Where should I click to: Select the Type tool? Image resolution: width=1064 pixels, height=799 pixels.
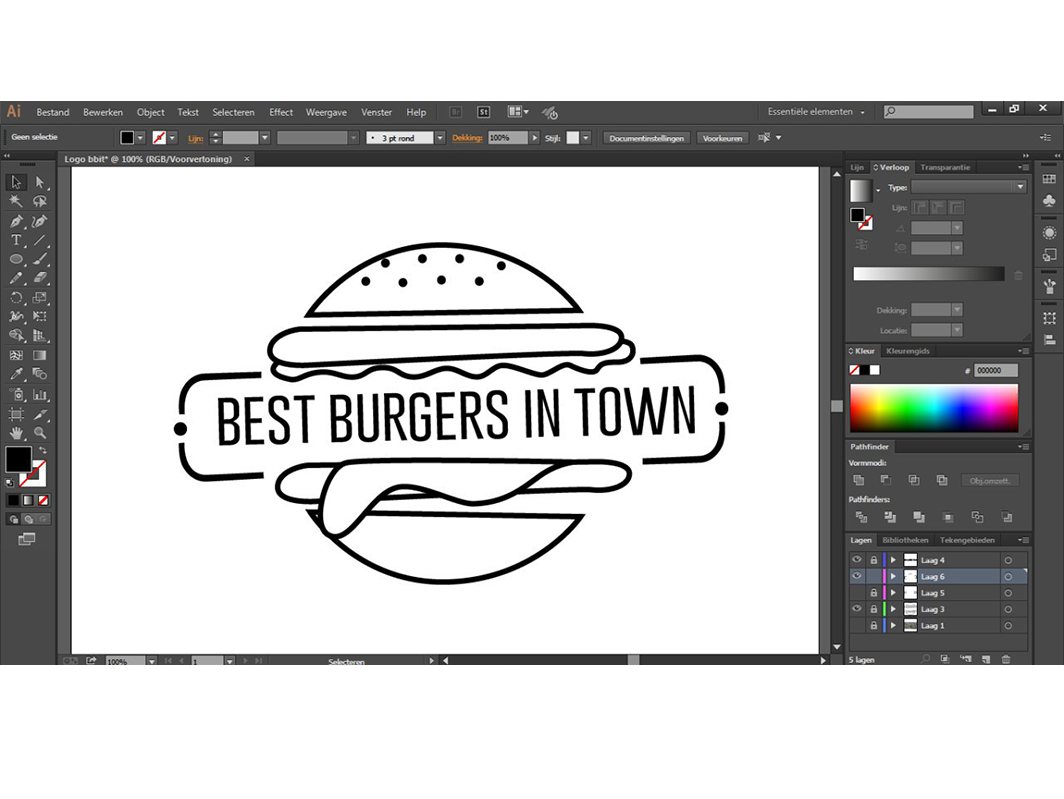coord(16,240)
